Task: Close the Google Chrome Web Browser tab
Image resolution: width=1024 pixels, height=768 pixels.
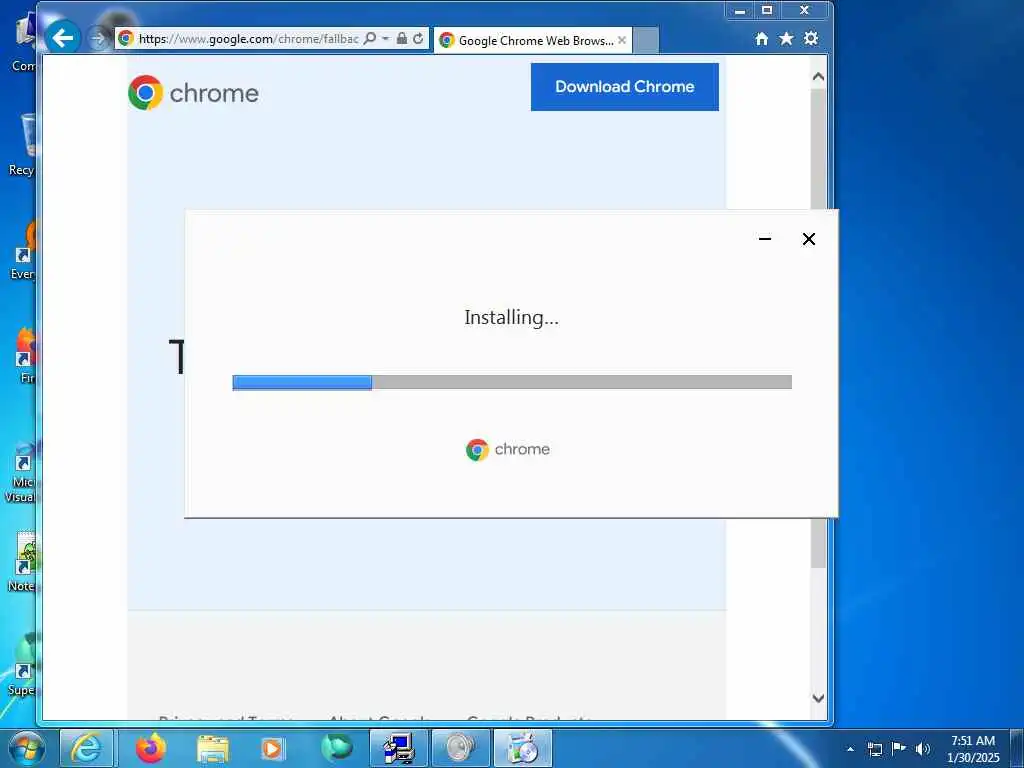Action: [x=622, y=40]
